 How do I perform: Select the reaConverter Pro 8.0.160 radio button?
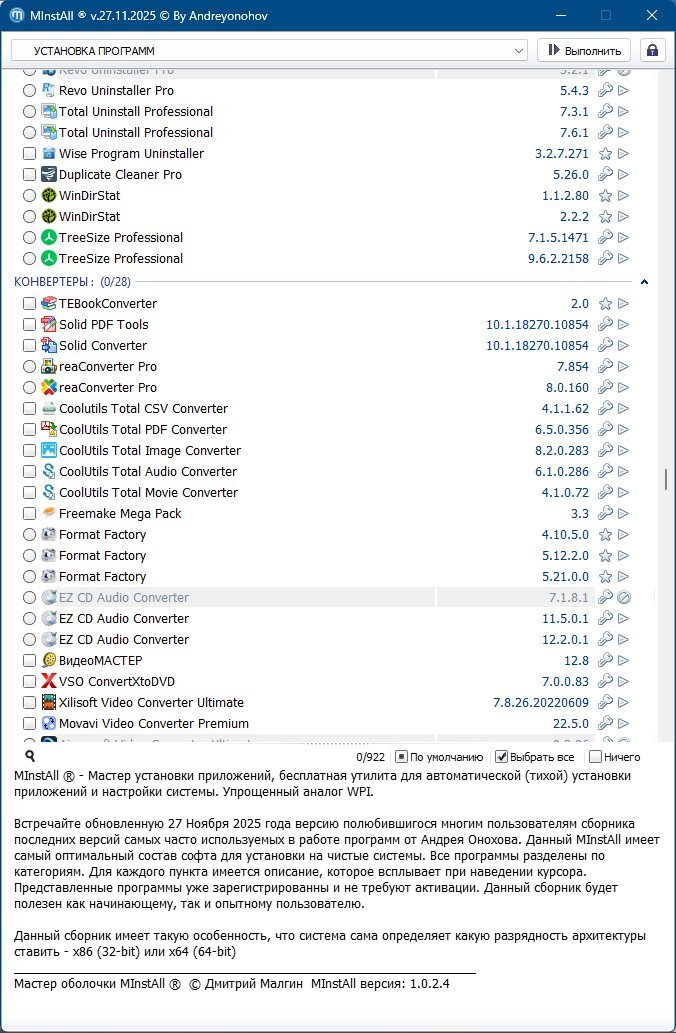[x=29, y=388]
